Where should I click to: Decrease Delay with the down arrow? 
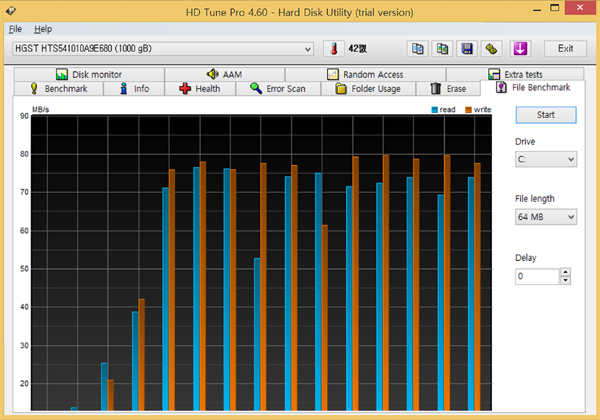pos(565,280)
